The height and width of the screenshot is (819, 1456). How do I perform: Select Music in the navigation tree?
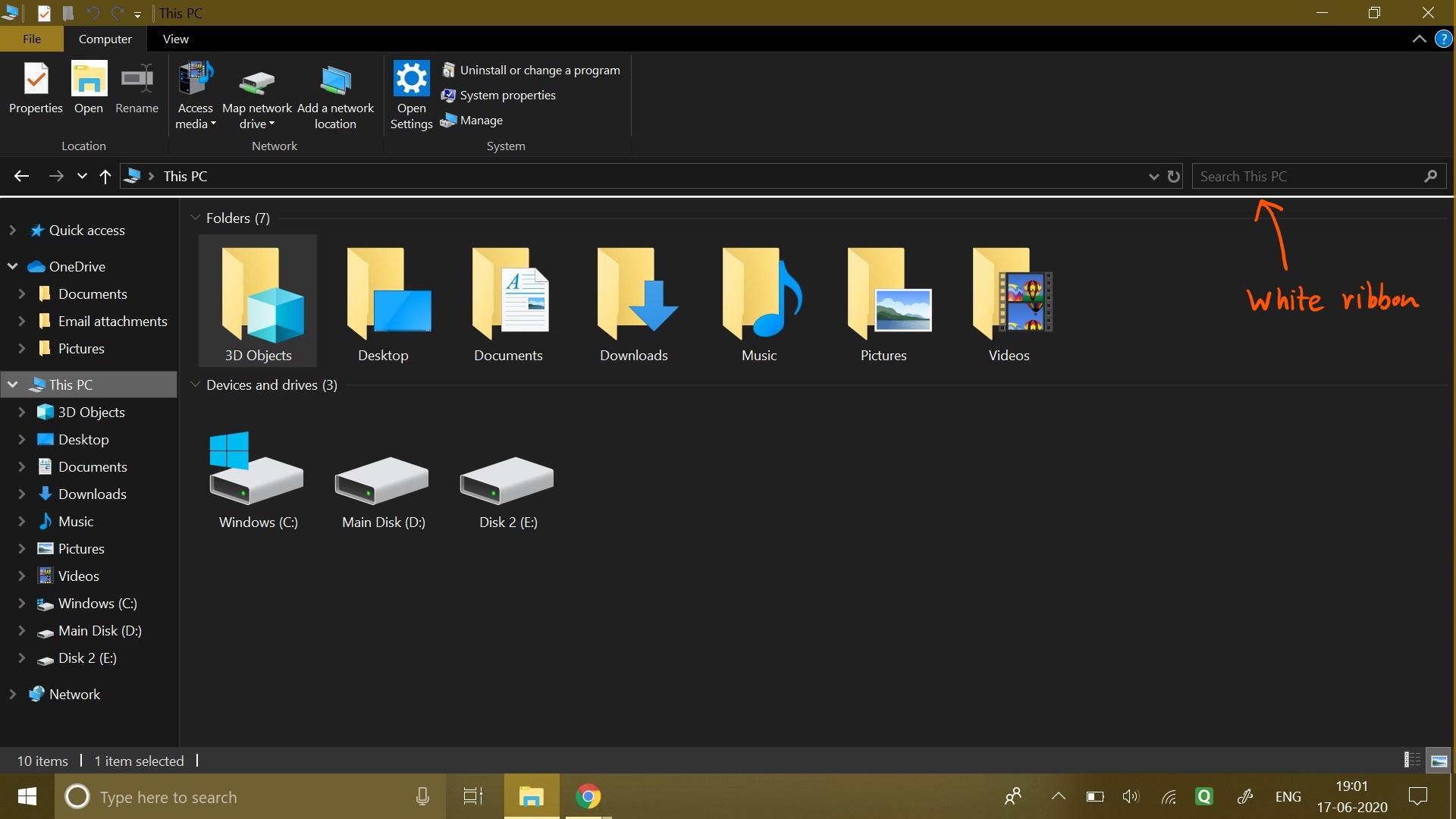(65, 521)
